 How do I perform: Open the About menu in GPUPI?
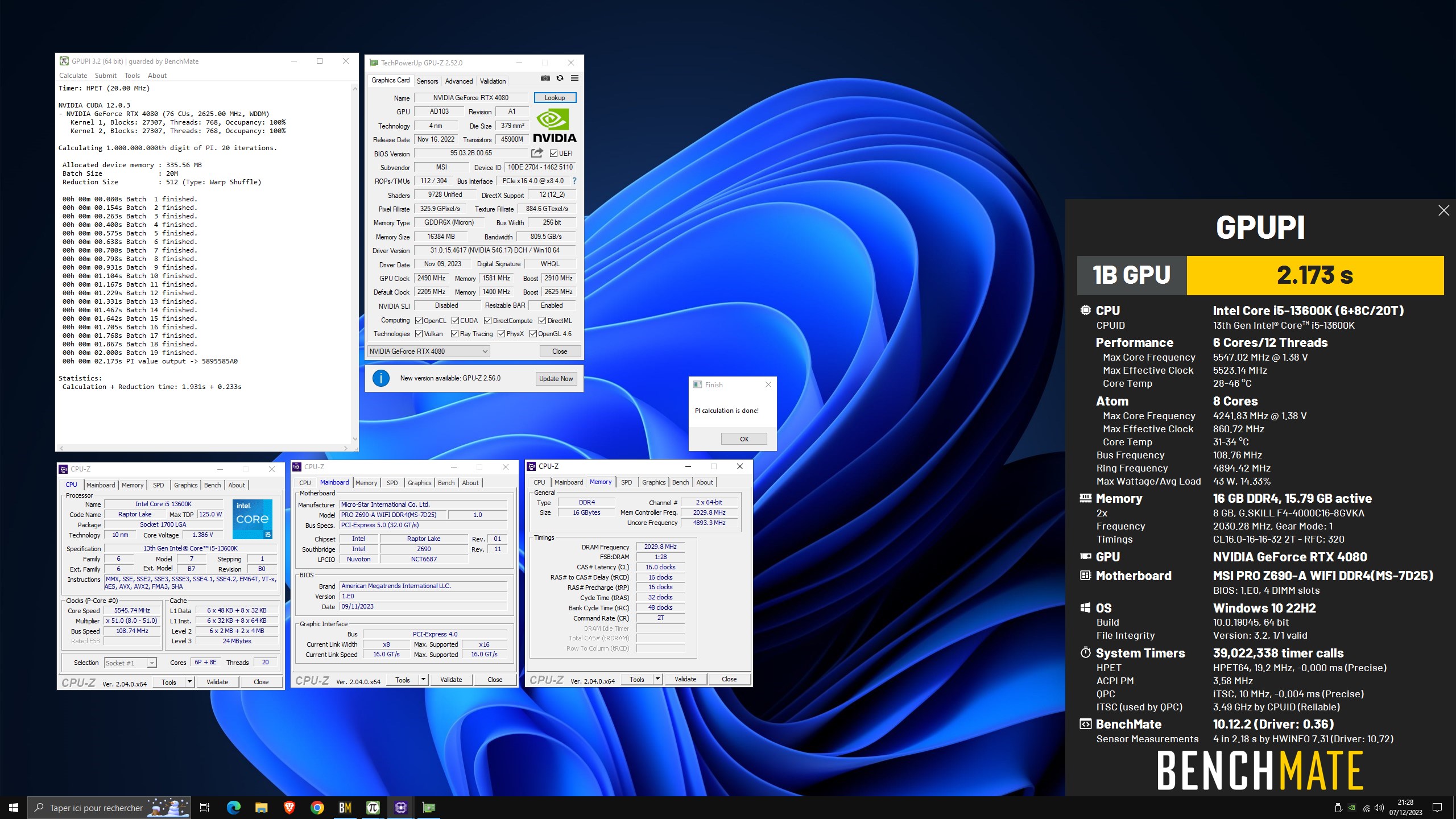[157, 75]
